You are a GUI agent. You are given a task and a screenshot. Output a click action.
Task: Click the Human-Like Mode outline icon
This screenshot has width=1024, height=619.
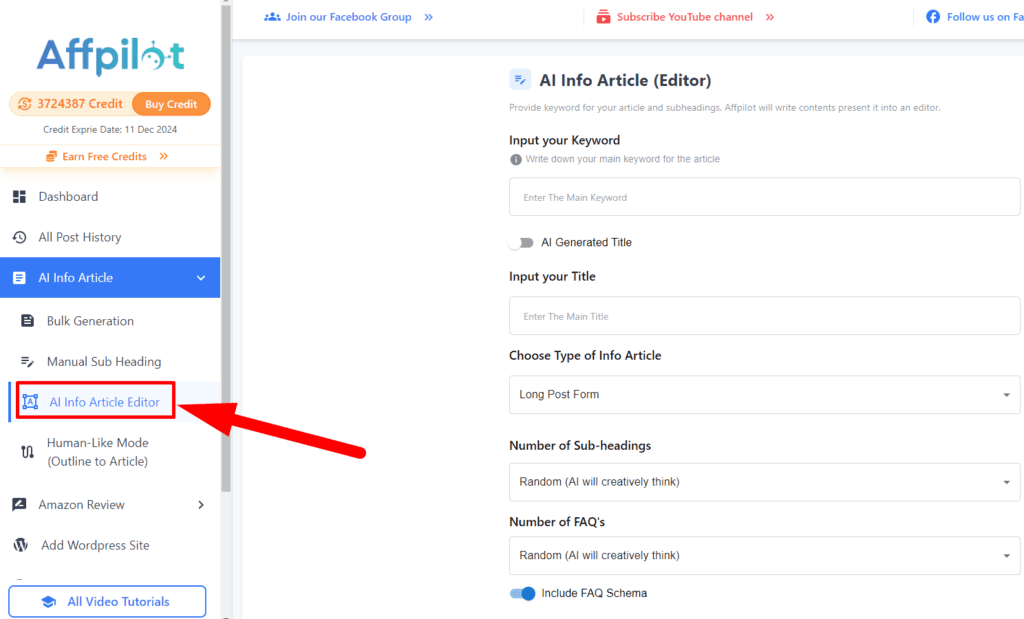point(28,452)
